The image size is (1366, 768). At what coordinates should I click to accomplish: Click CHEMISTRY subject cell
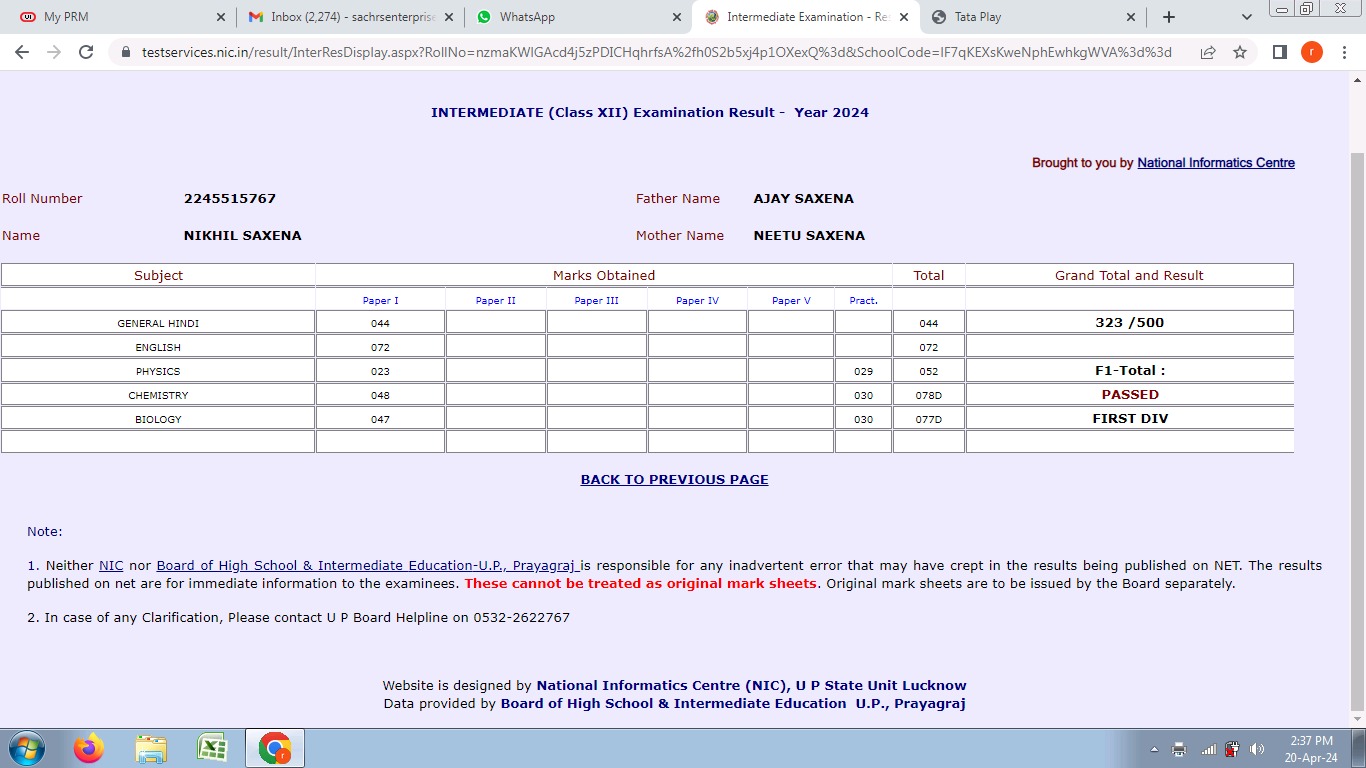[x=158, y=395]
